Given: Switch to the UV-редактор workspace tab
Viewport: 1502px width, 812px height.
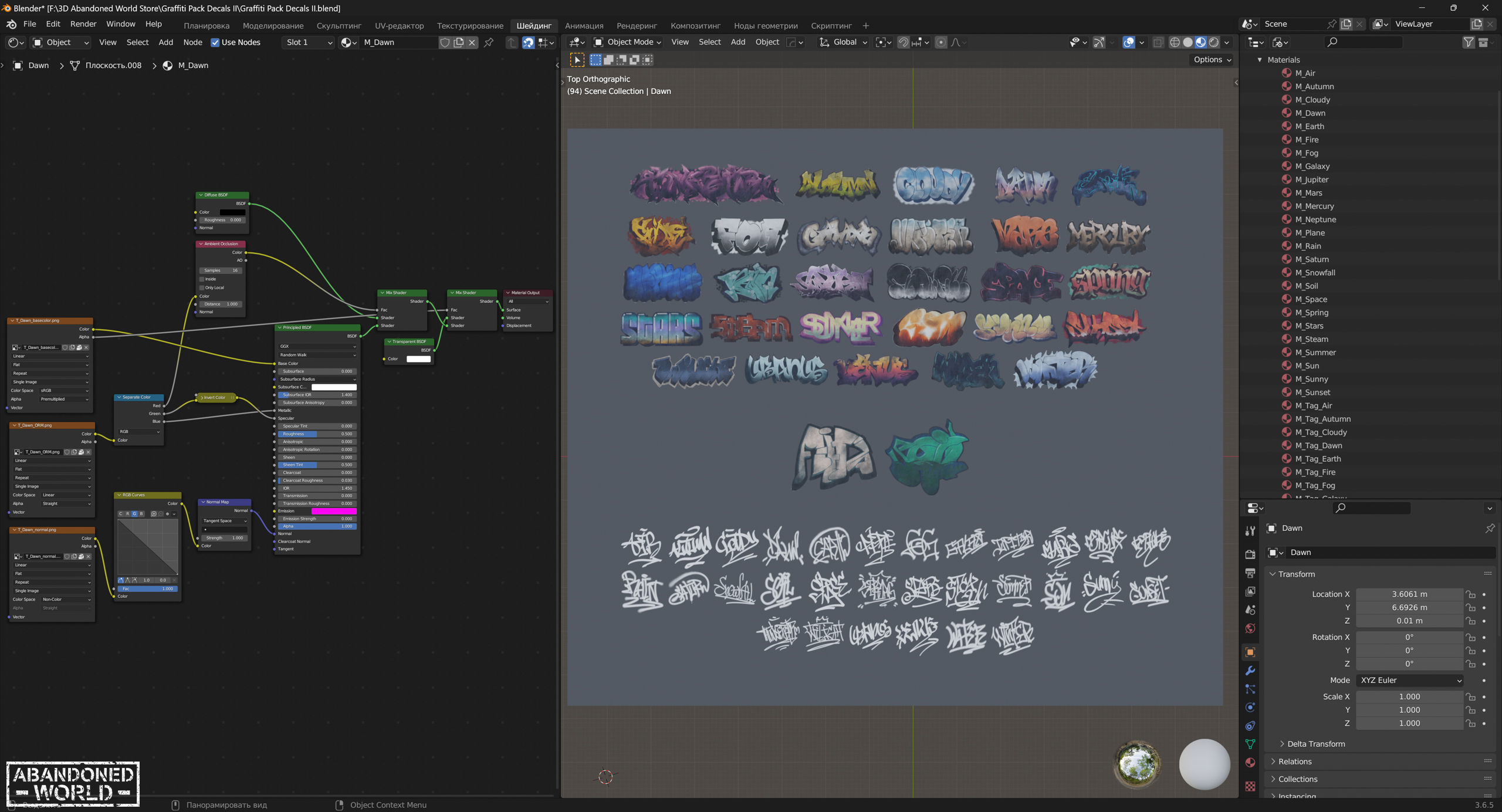Looking at the screenshot, I should tap(399, 26).
